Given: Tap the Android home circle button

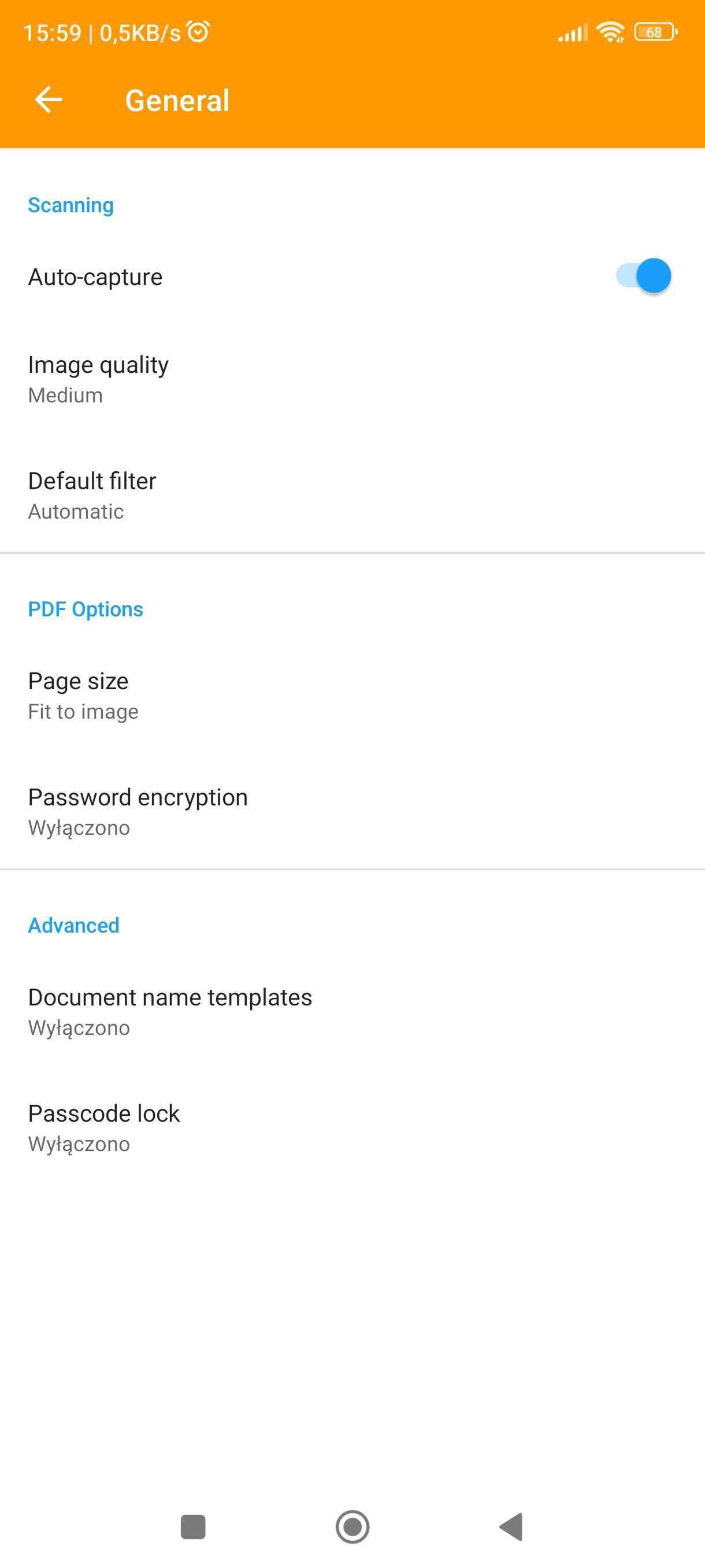Looking at the screenshot, I should pos(353,1526).
